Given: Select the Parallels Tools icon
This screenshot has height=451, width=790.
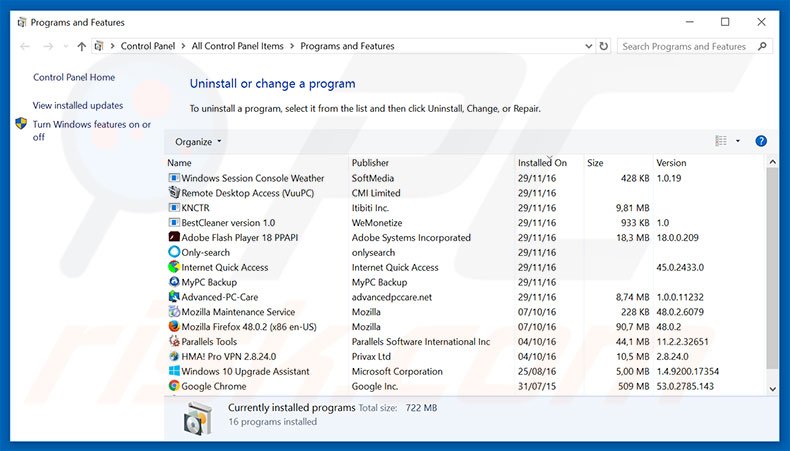Looking at the screenshot, I should [x=174, y=341].
